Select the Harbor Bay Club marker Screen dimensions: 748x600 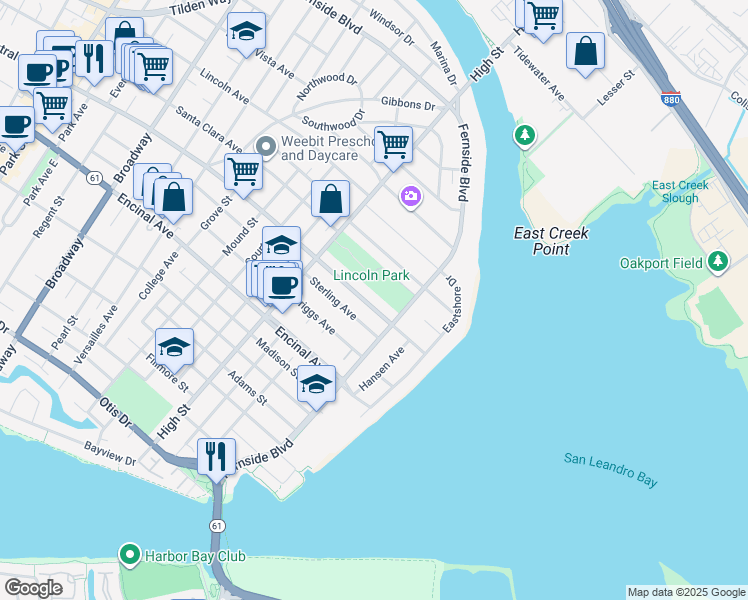click(x=129, y=555)
